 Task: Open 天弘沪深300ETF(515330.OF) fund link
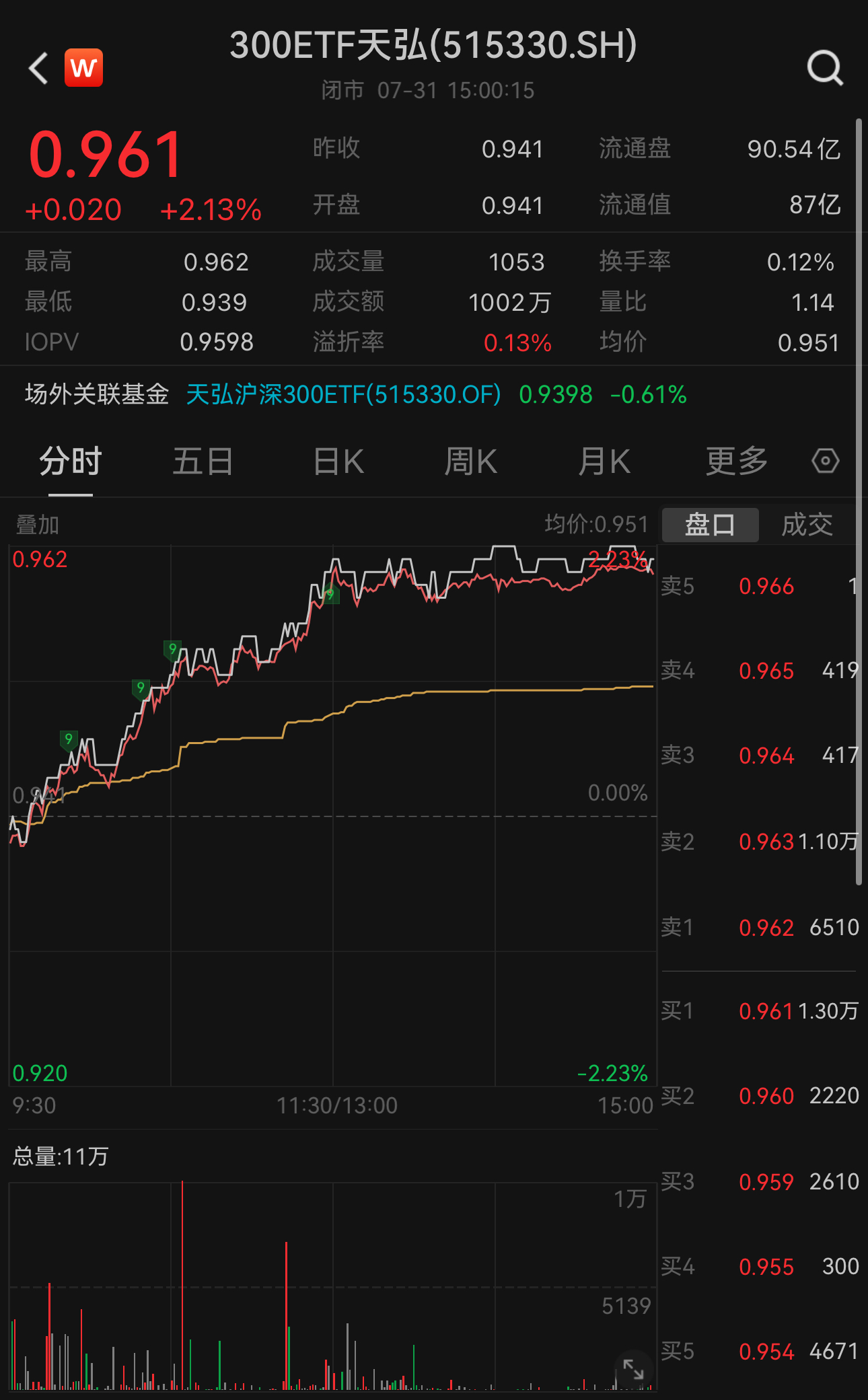tap(343, 394)
